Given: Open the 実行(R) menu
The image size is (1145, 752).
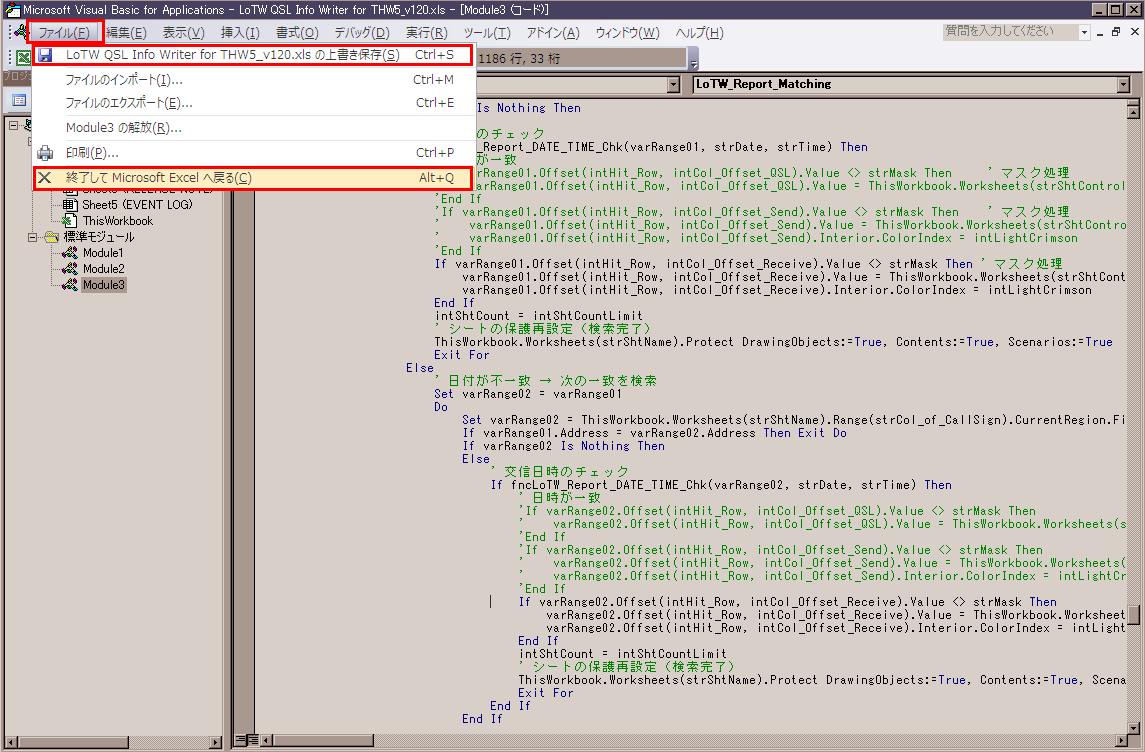Looking at the screenshot, I should (426, 33).
